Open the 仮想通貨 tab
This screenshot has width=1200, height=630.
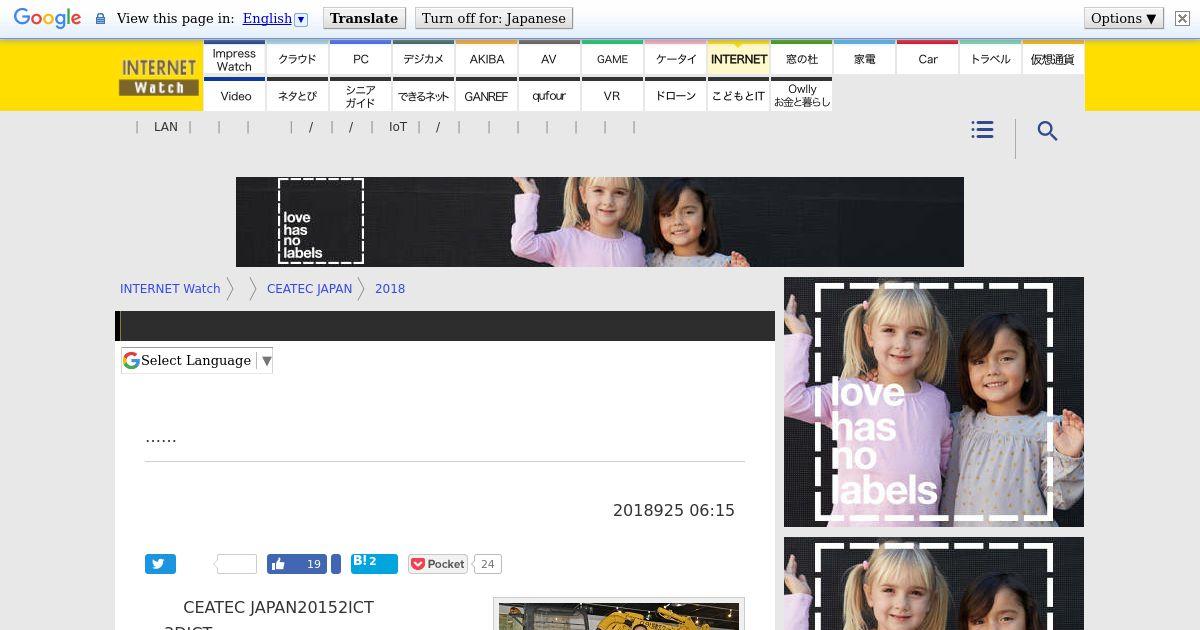(1053, 59)
